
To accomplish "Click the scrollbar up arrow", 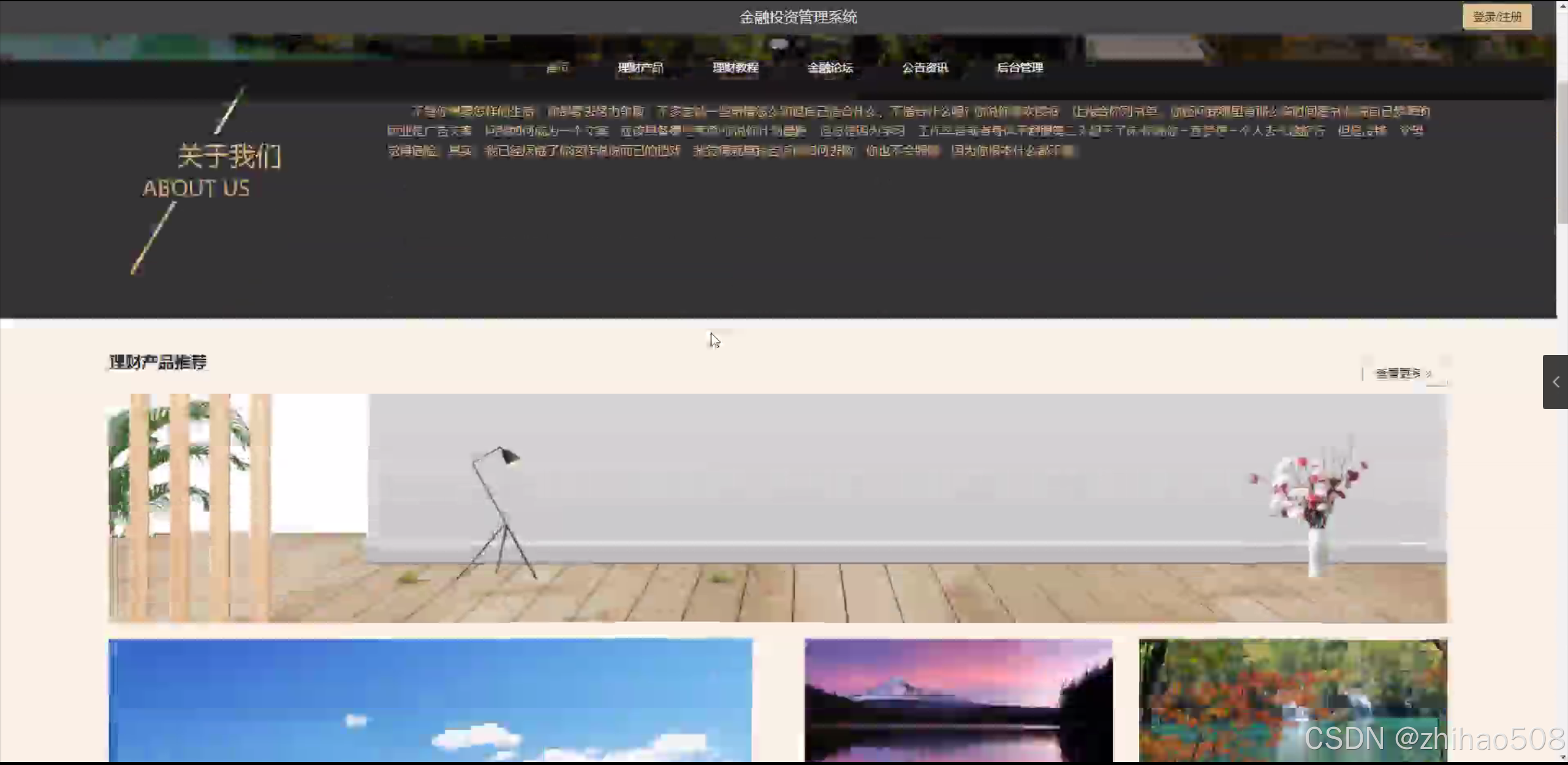I will coord(1562,5).
